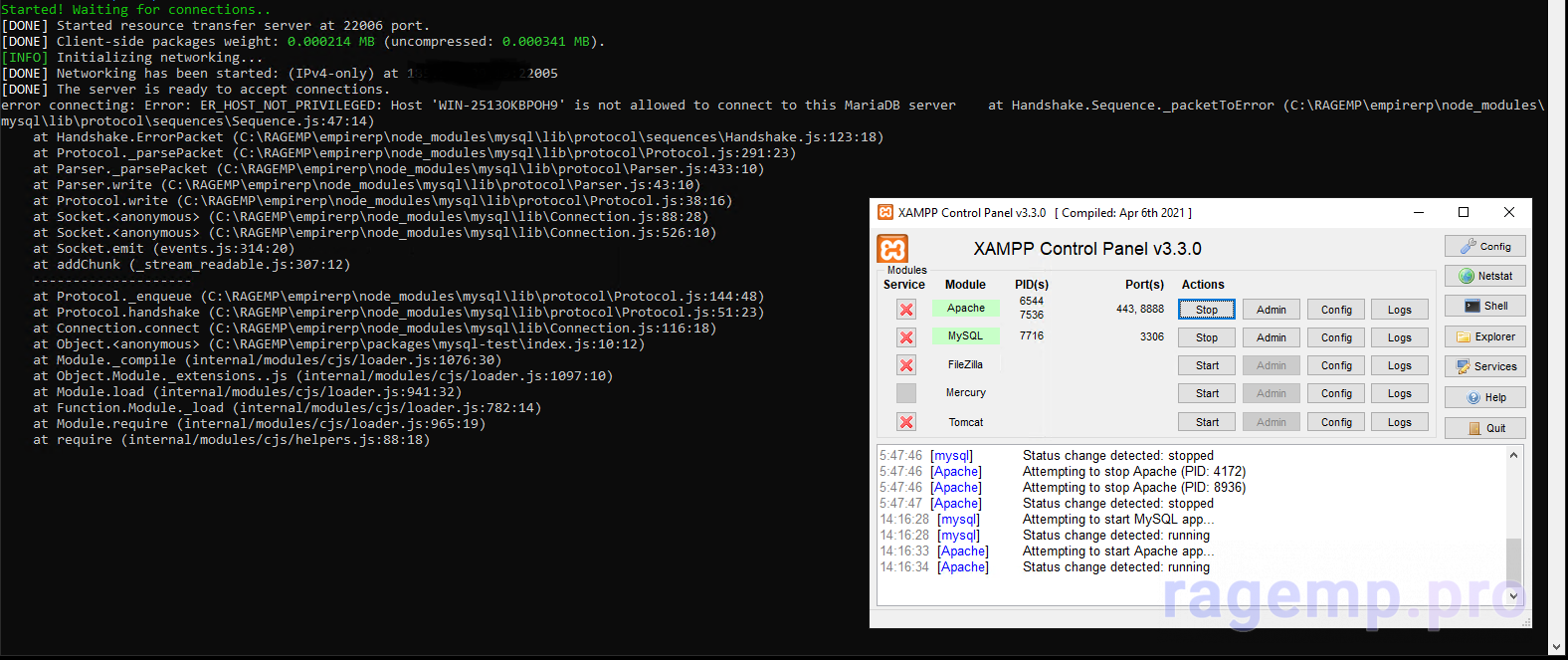
Task: Open Explorer from the XAMPP side panel
Action: (1485, 336)
